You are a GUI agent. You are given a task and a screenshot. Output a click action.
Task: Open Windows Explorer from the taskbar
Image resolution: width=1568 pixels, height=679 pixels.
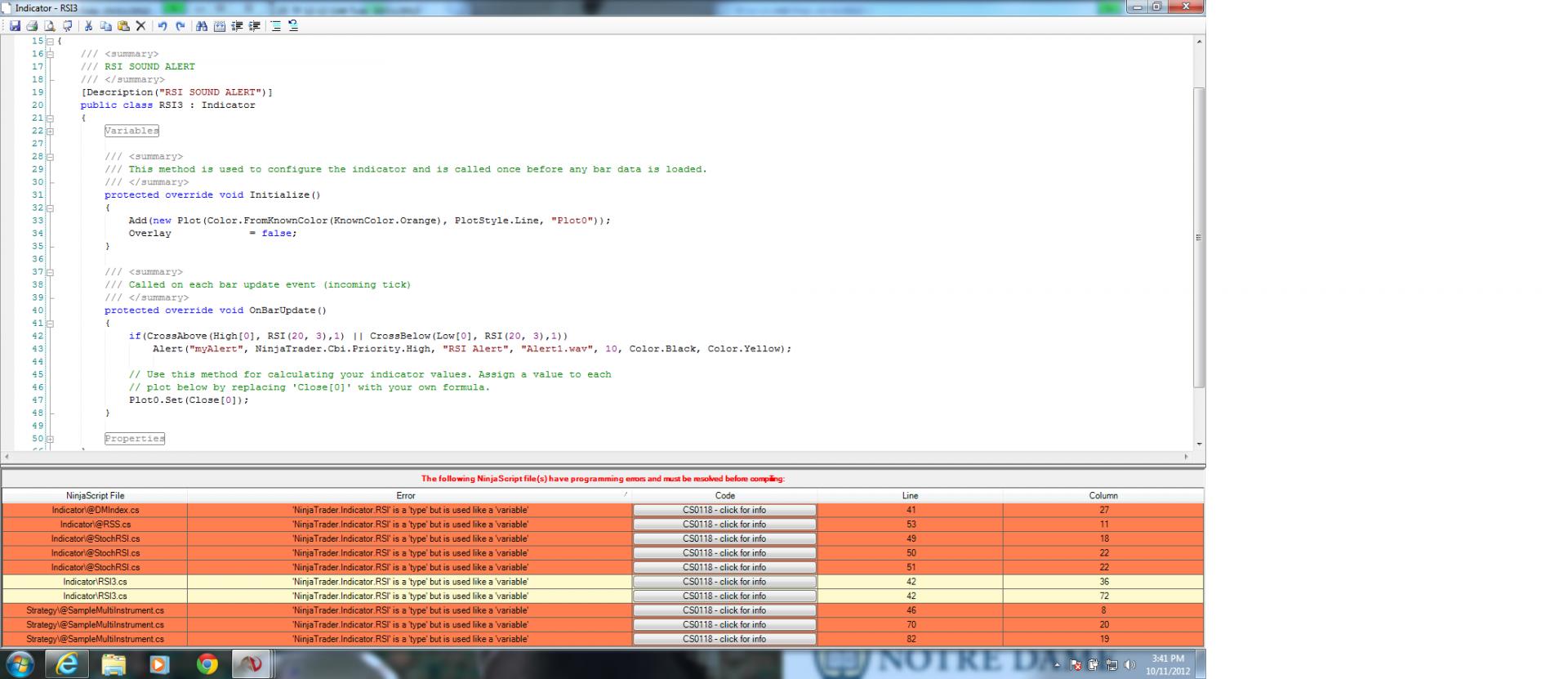[114, 664]
